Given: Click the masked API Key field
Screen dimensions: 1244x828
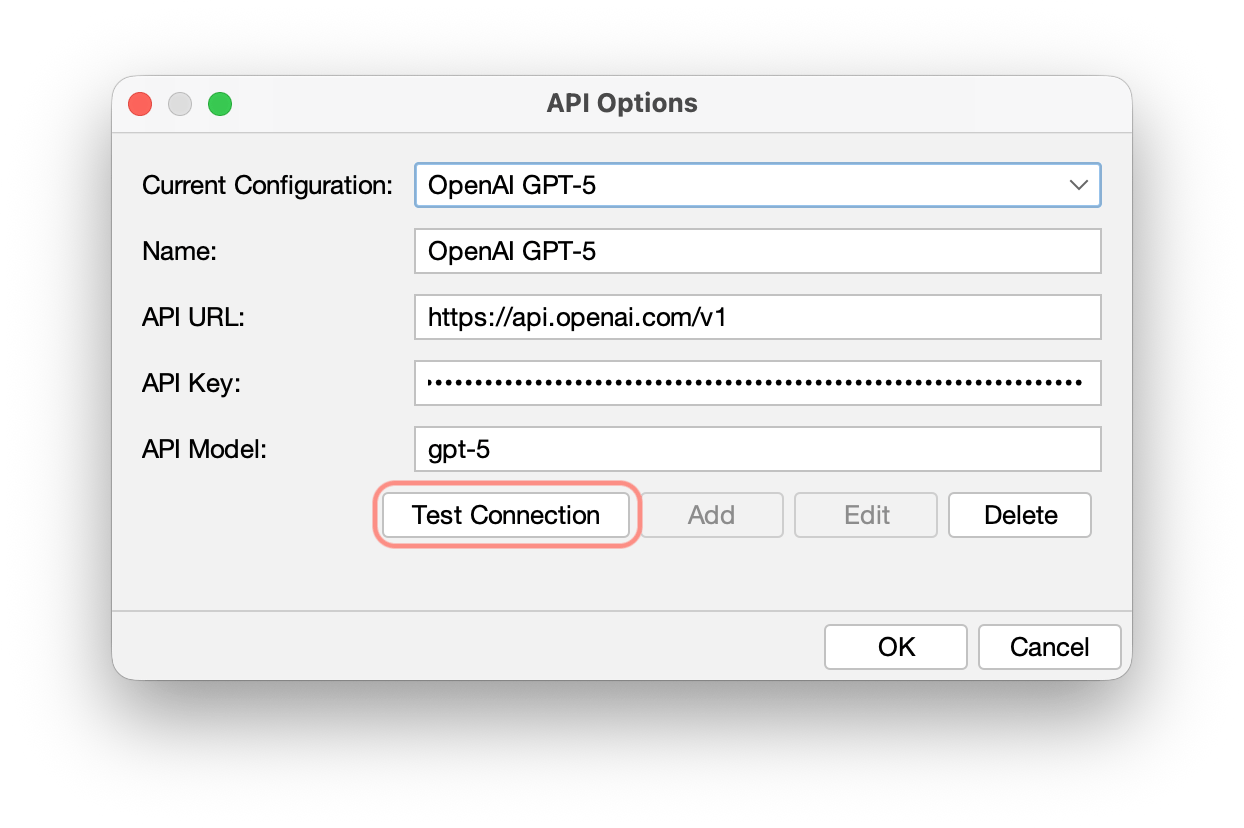Looking at the screenshot, I should (x=757, y=383).
